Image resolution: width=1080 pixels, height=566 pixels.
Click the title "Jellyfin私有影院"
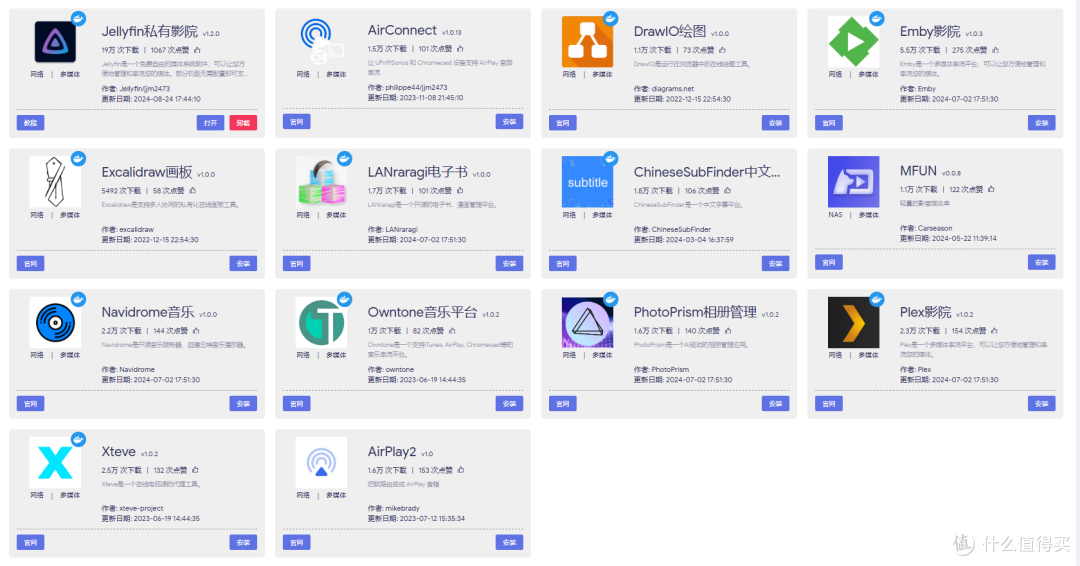(149, 32)
